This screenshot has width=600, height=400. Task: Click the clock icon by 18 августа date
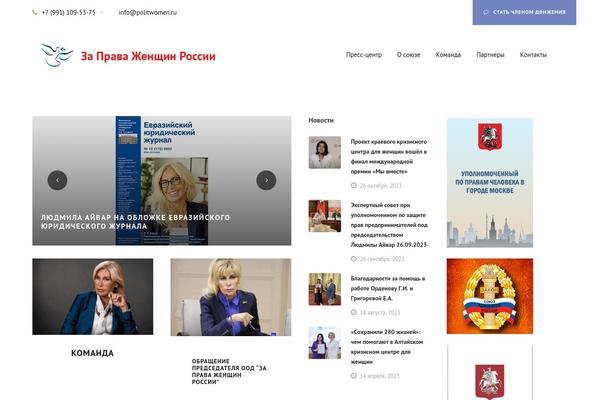point(354,313)
